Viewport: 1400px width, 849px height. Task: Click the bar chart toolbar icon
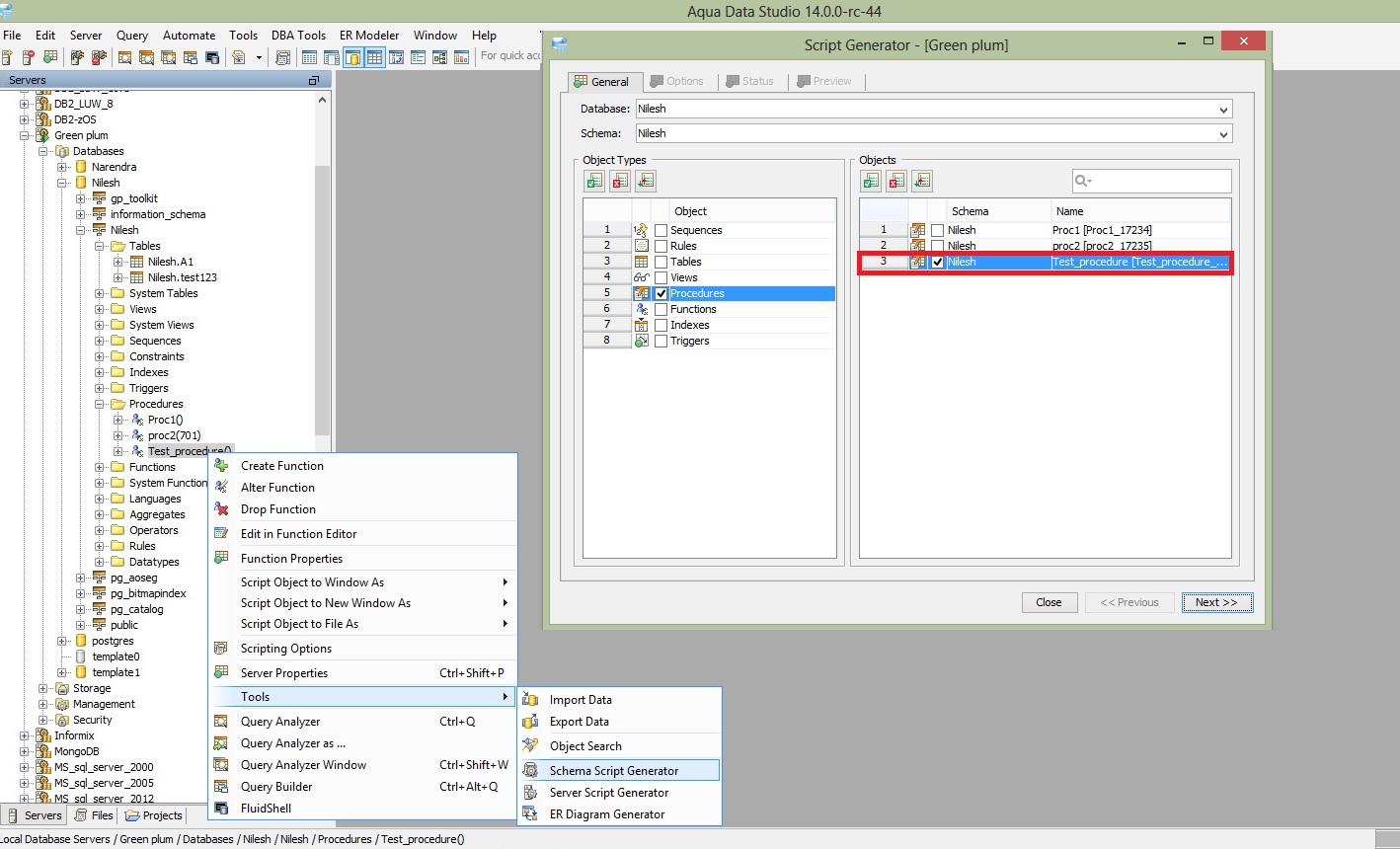pos(461,57)
